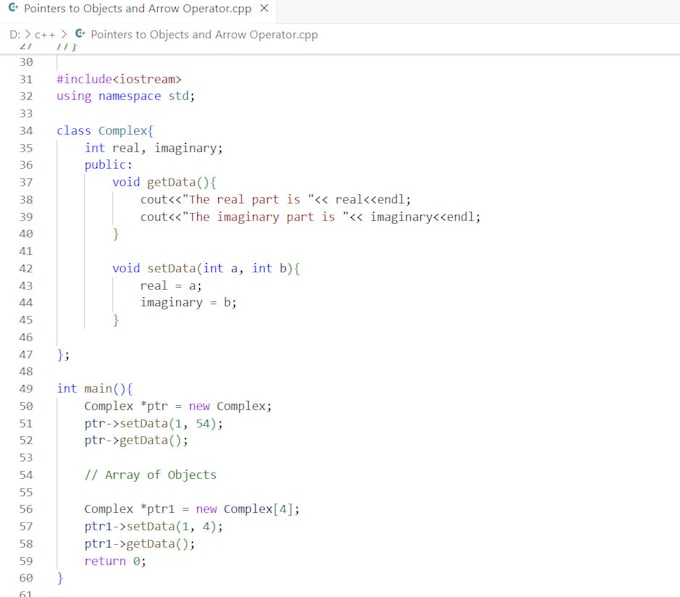Select the Pointers to Objects and Arrow Operator.cpp tab
680x597 pixels.
[x=138, y=9]
